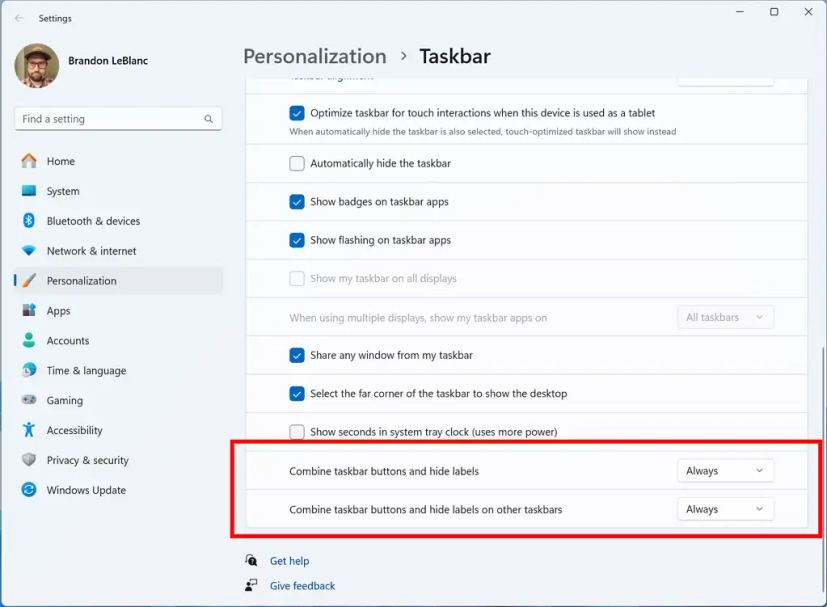Viewport: 827px width, 607px height.
Task: Click the Network & internet Wi-Fi icon
Action: pyautogui.click(x=29, y=251)
